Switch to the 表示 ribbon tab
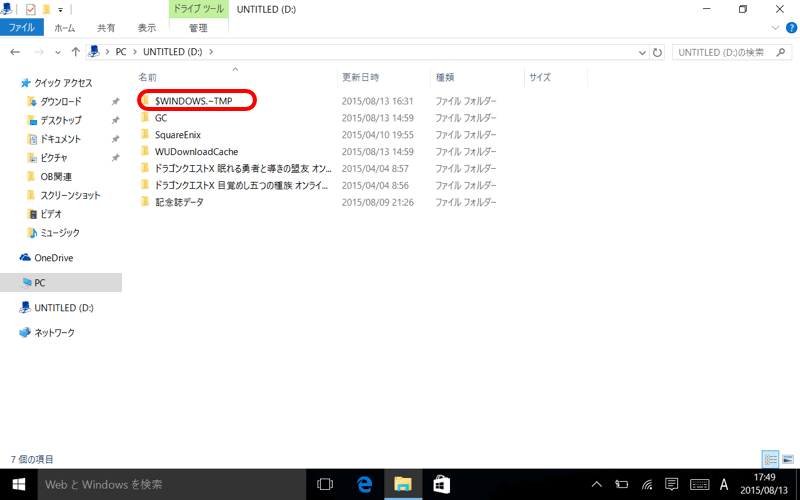800x500 pixels. point(147,28)
